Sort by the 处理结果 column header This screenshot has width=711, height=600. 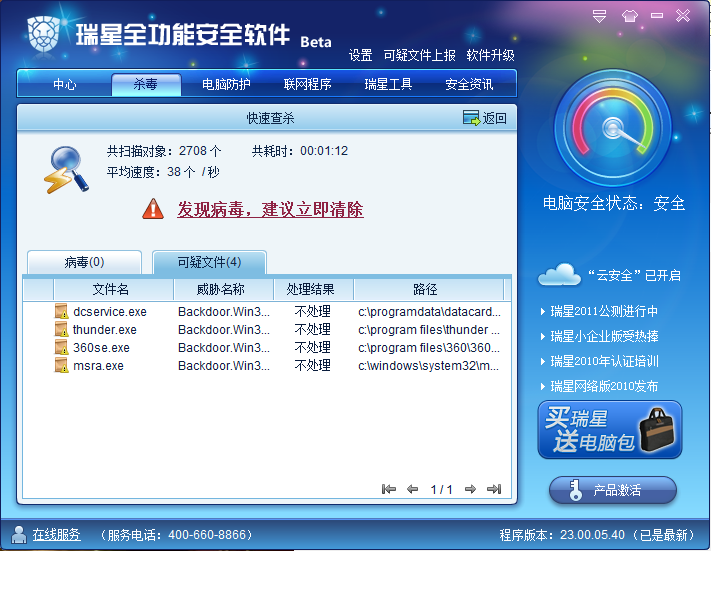click(x=313, y=289)
